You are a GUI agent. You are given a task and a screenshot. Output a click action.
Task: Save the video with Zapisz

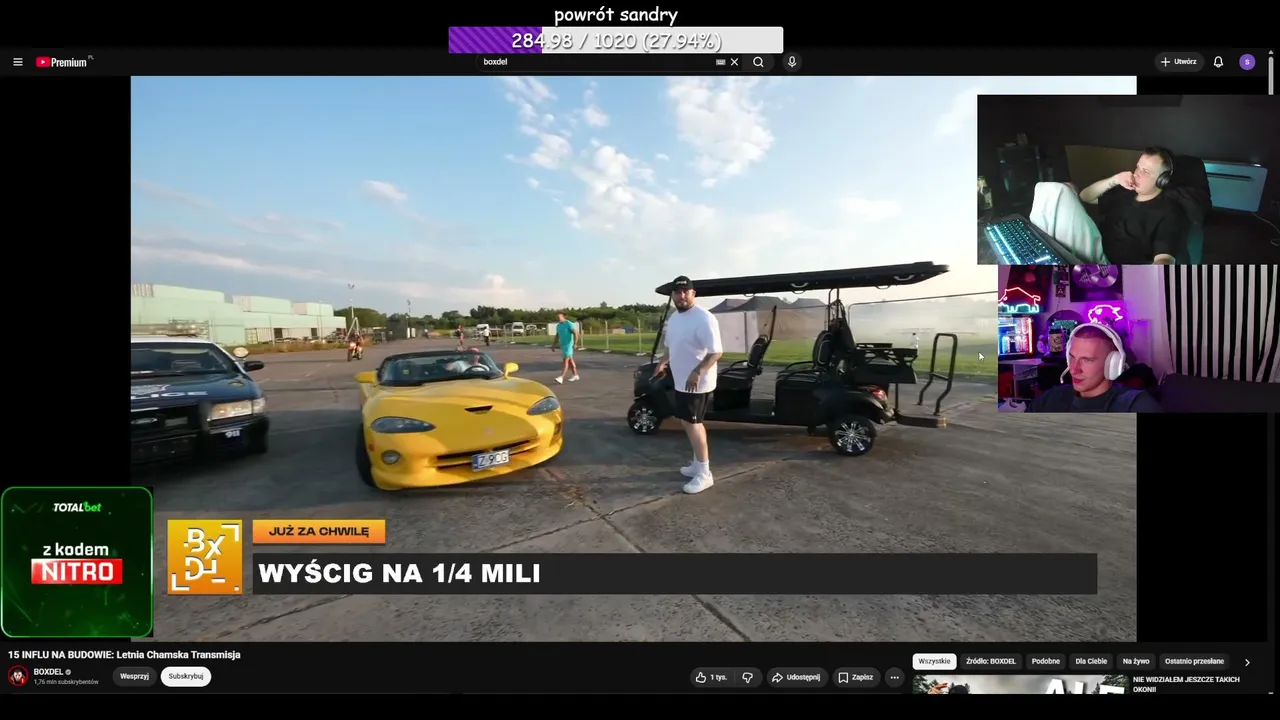click(855, 677)
